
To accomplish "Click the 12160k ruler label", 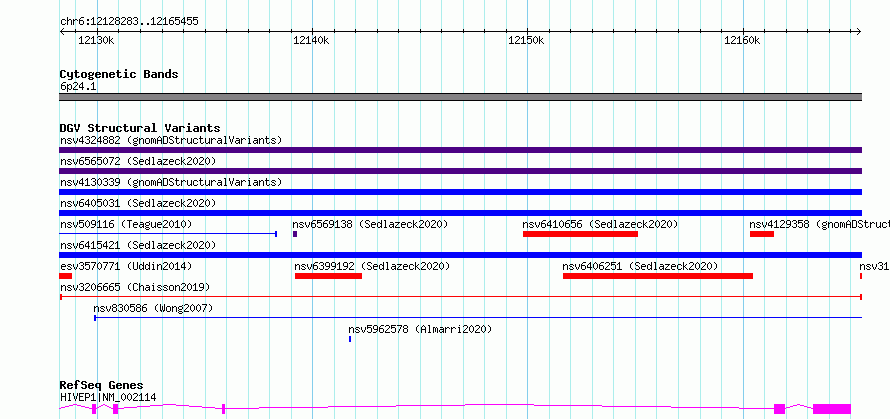I will (742, 40).
